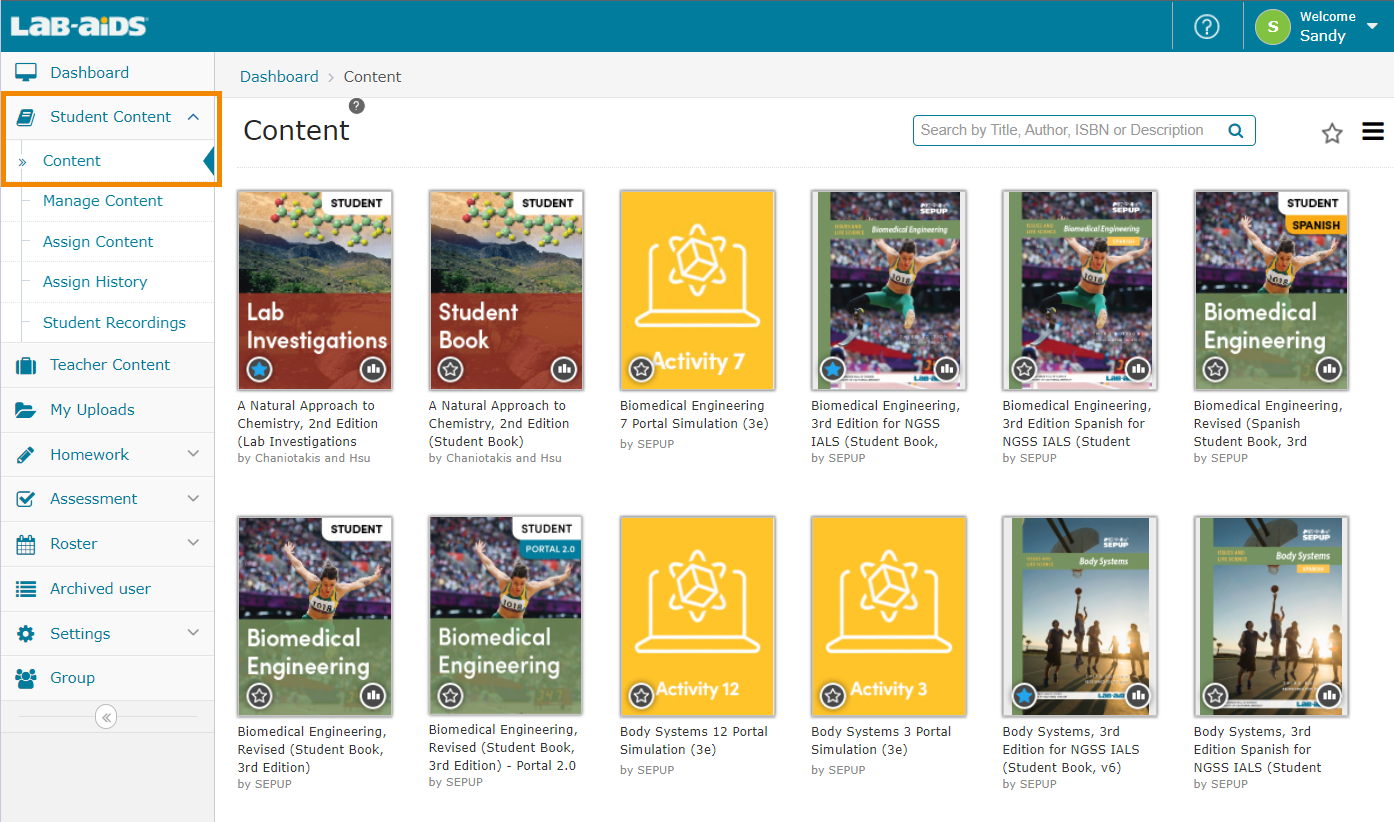Click the search magnifier icon in search box
The width and height of the screenshot is (1394, 822).
(1236, 131)
